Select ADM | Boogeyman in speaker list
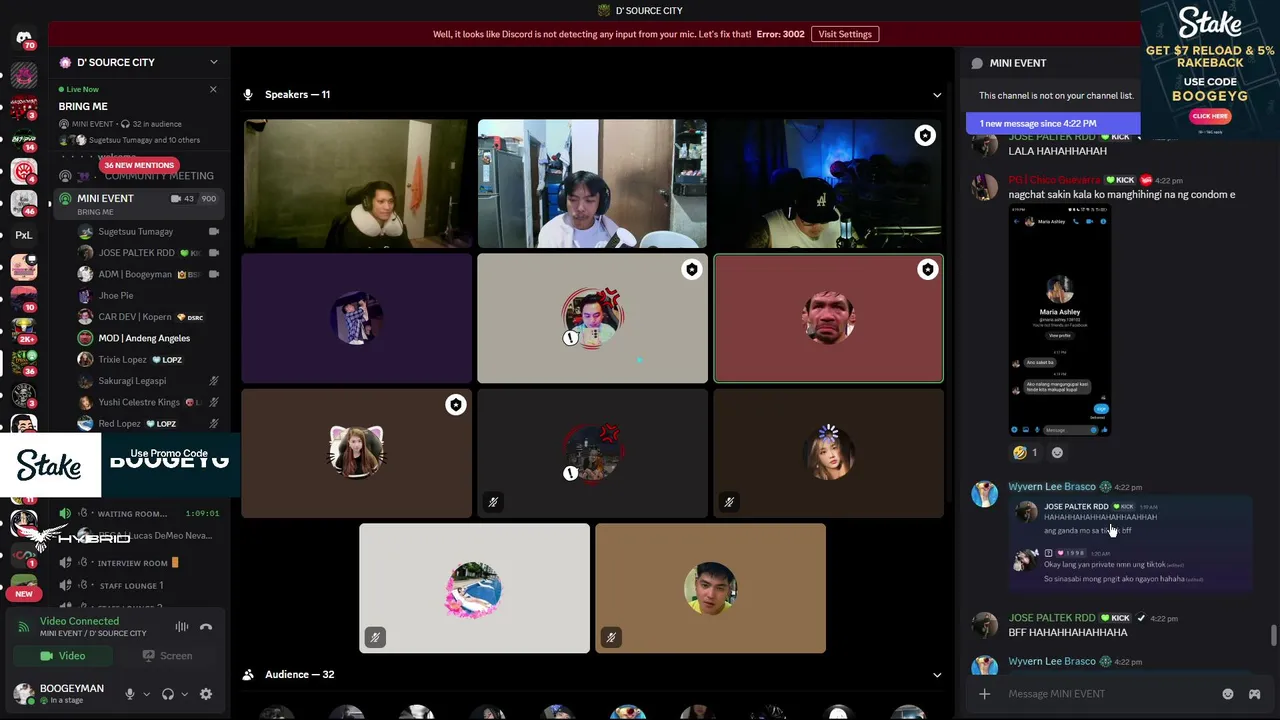1280x720 pixels. (x=149, y=274)
